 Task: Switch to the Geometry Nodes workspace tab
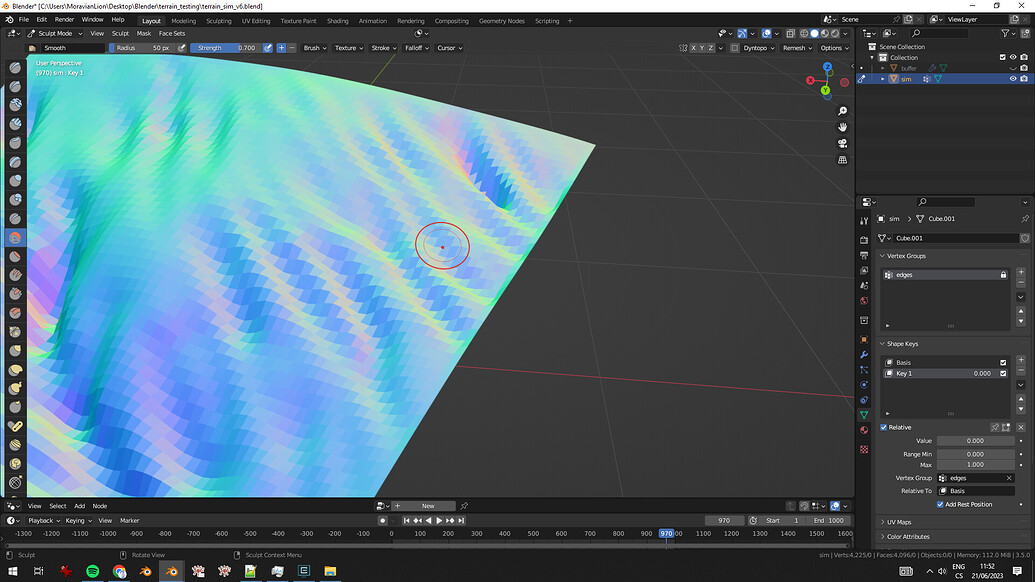point(502,21)
